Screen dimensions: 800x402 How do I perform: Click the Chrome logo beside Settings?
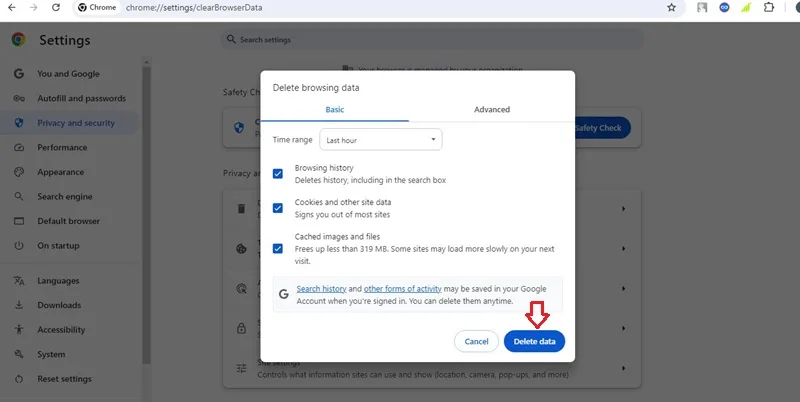pos(18,40)
